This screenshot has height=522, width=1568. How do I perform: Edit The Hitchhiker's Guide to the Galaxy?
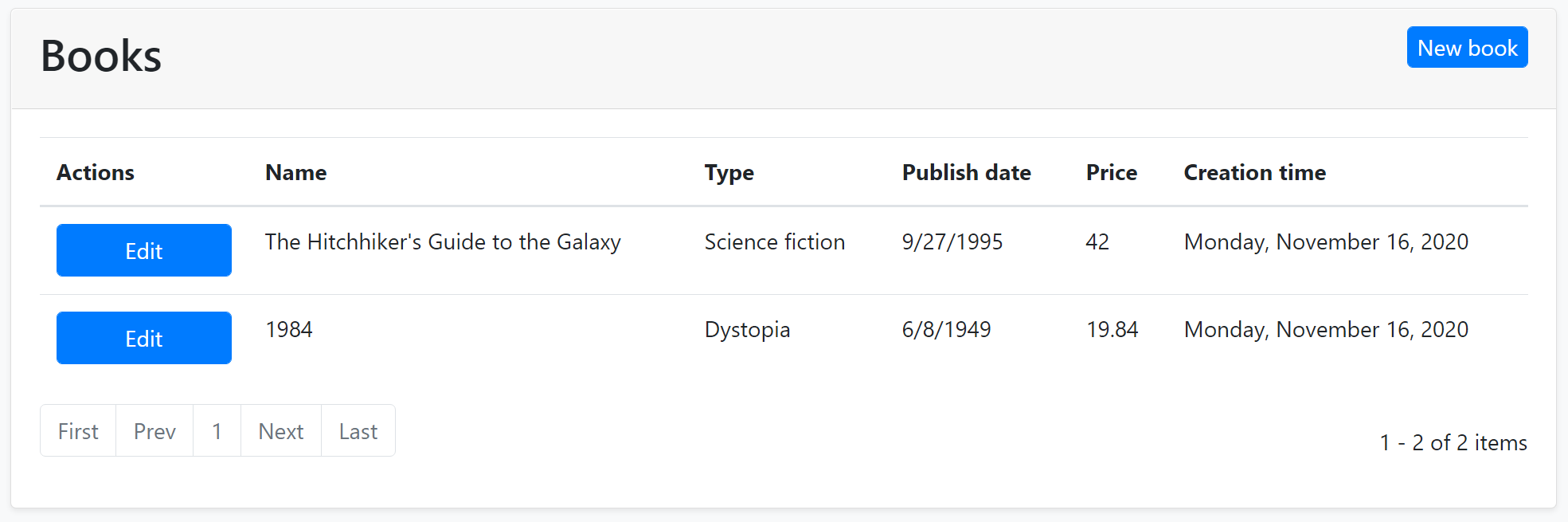click(144, 251)
